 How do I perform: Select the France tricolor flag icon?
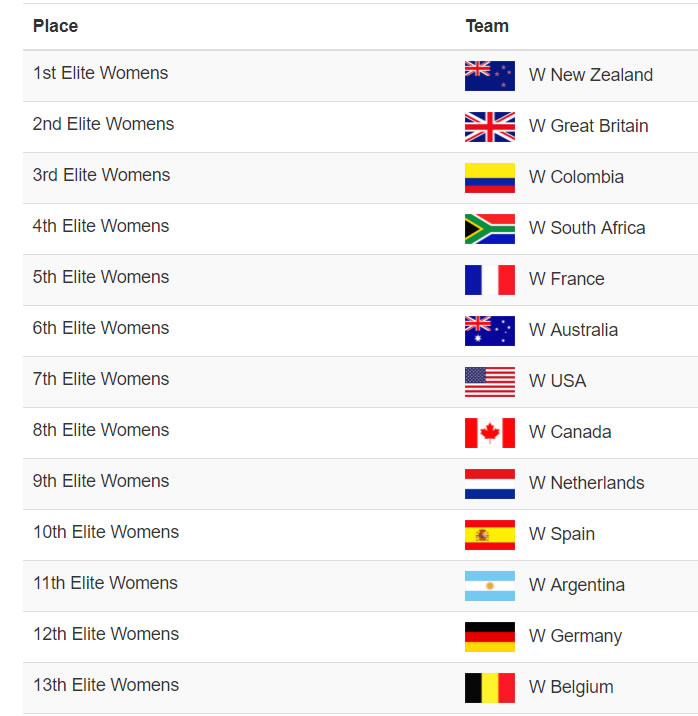coord(489,280)
